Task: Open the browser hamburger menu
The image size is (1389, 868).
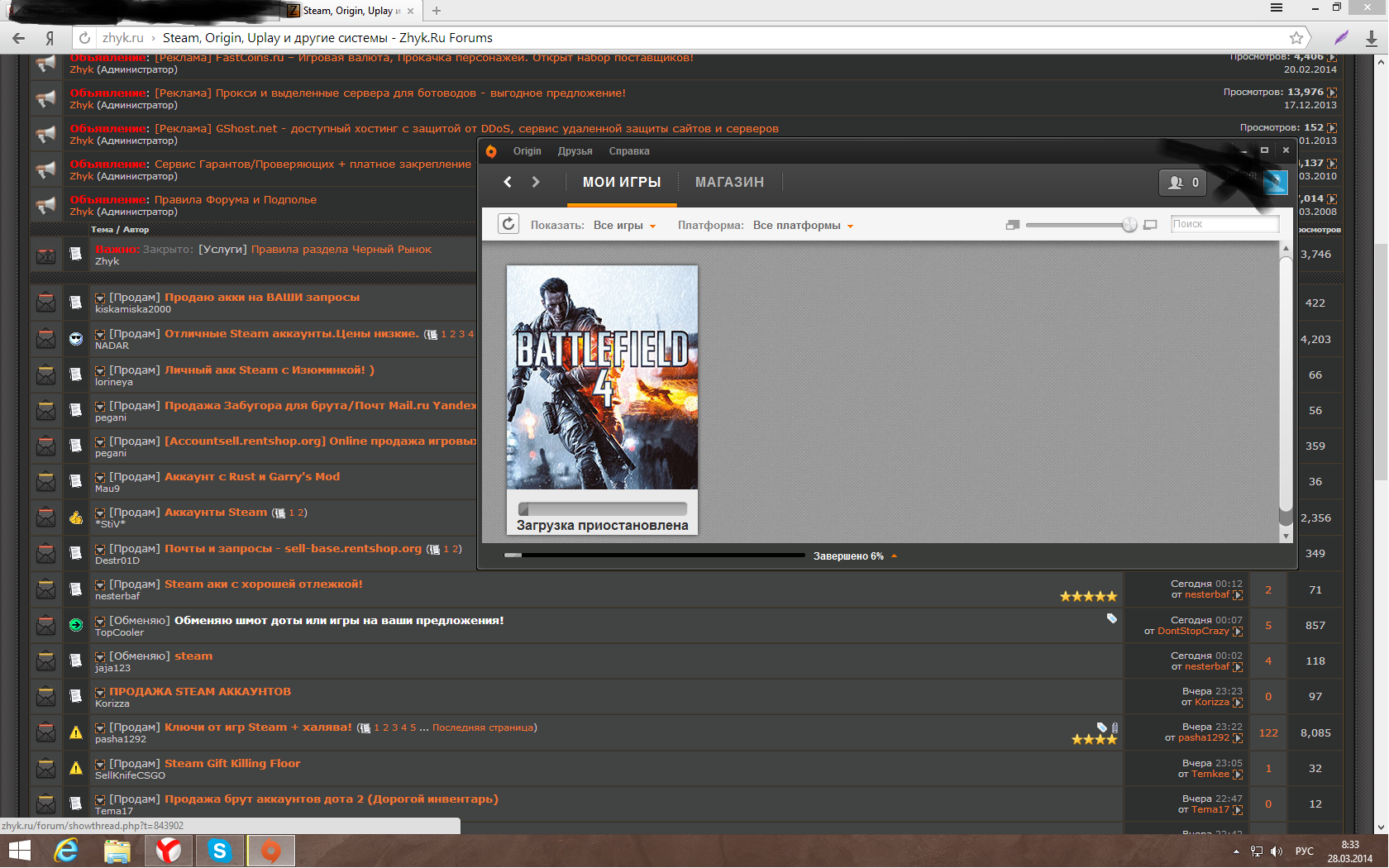Action: click(x=1277, y=7)
